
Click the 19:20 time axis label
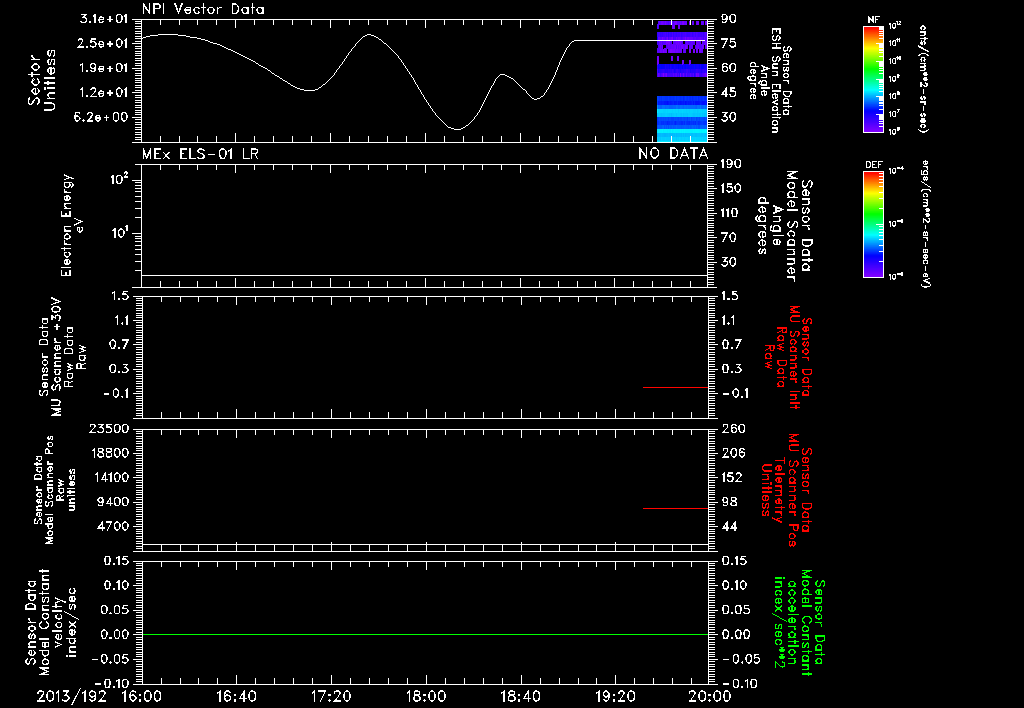pos(615,696)
